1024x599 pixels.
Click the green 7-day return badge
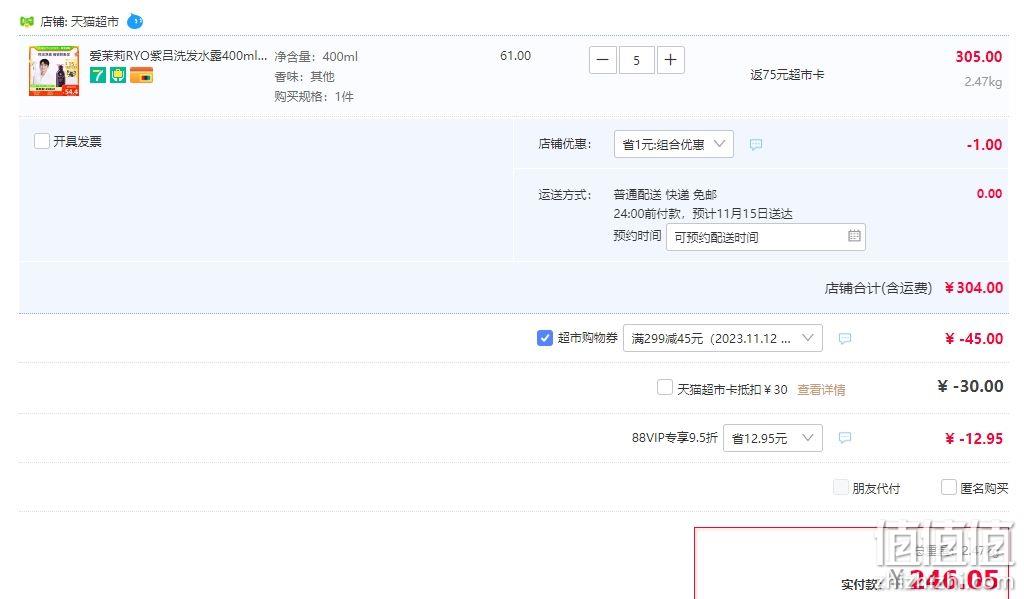[97, 75]
